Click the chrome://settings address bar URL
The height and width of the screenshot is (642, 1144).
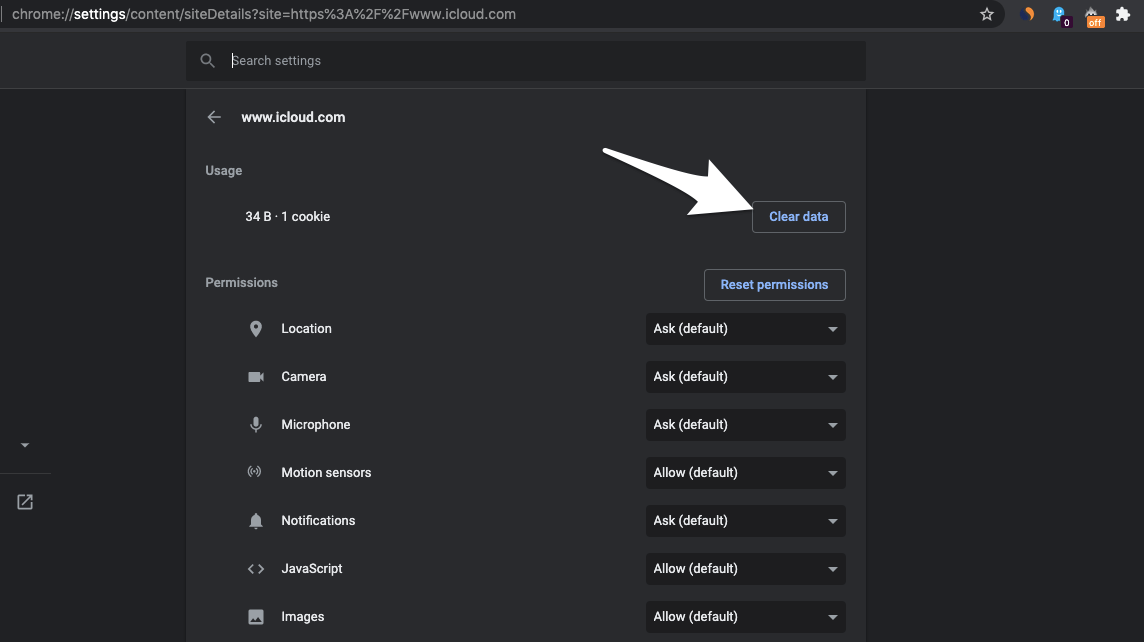tap(264, 15)
